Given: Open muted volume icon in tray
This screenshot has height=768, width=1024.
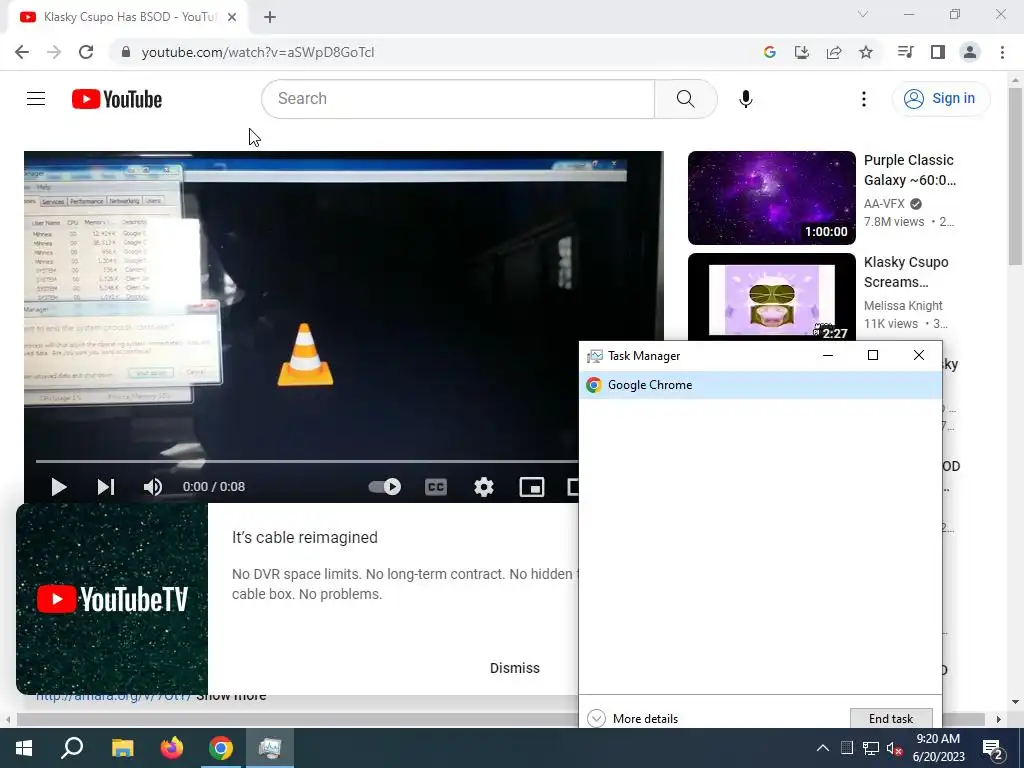Looking at the screenshot, I should coord(895,748).
